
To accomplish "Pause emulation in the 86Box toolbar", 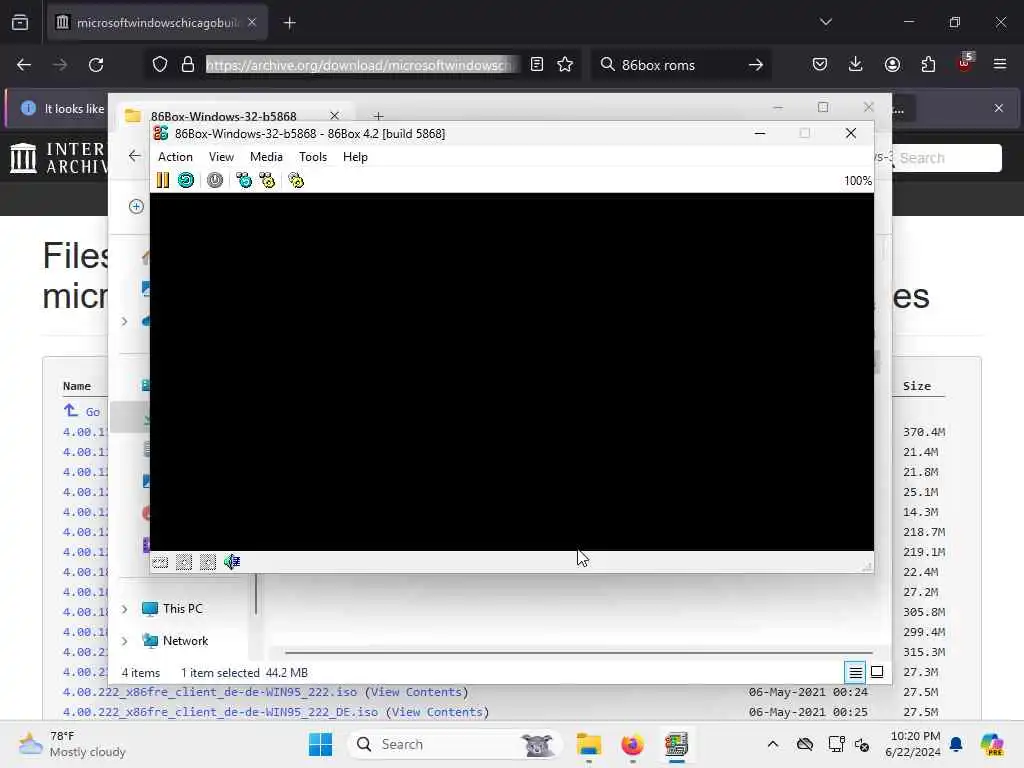I will coord(163,180).
